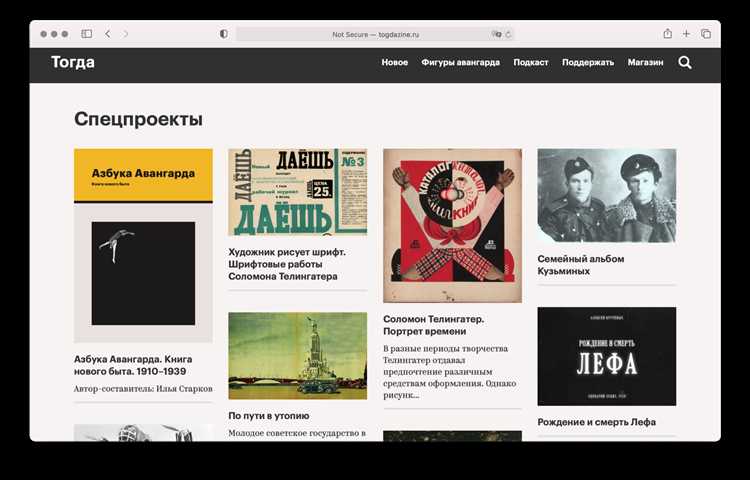Open the utopia tower painting thumbnail
The width and height of the screenshot is (750, 480).
298,356
